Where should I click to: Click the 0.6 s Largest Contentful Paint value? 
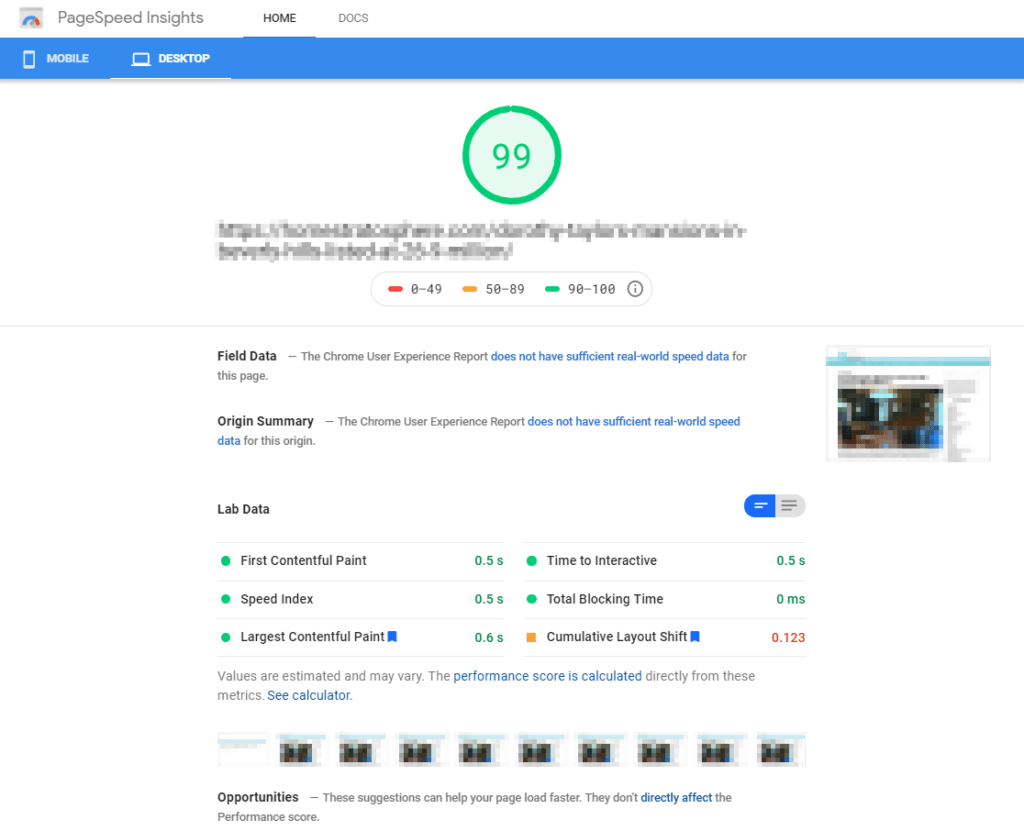click(x=489, y=638)
